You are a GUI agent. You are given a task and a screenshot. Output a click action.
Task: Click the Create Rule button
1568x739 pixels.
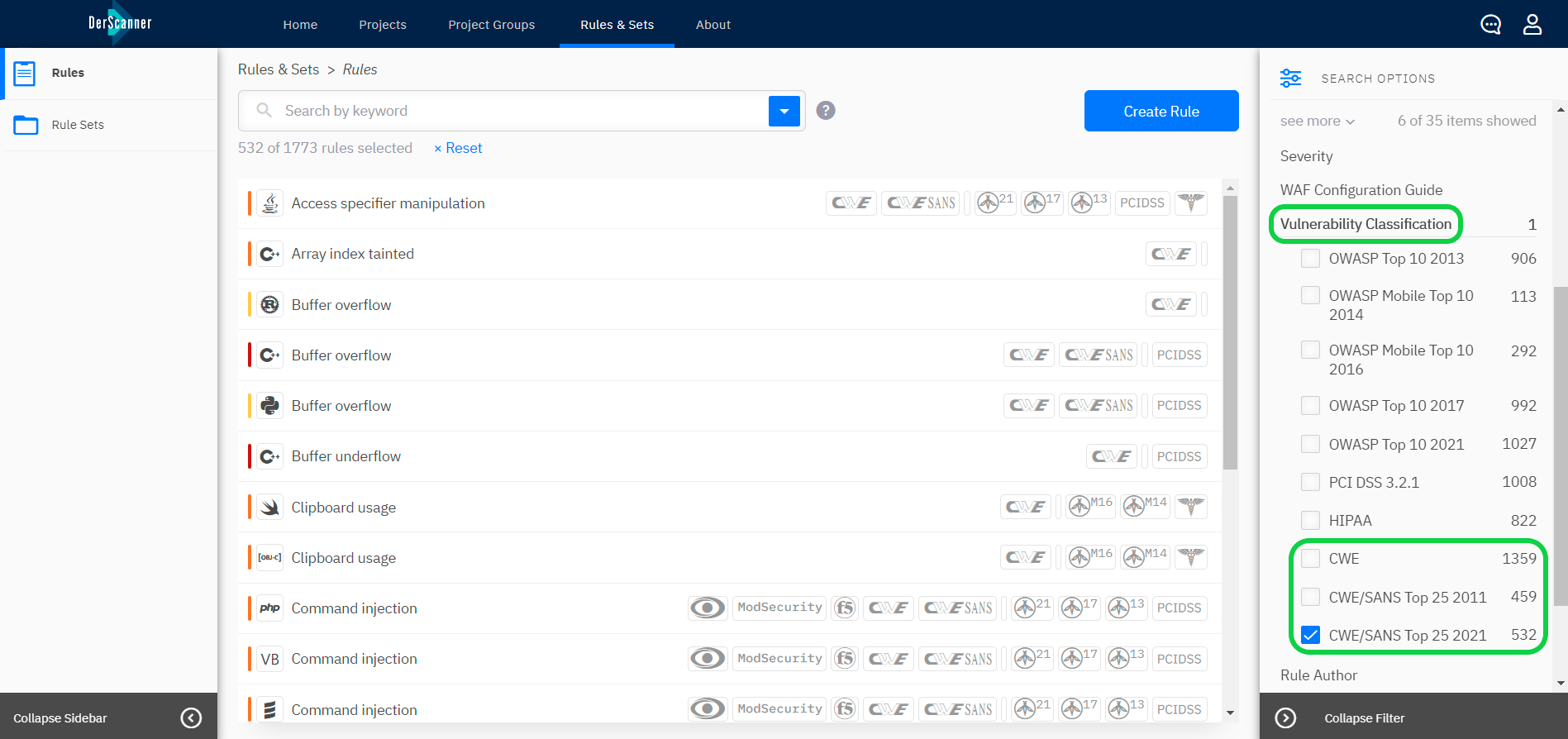coord(1161,111)
